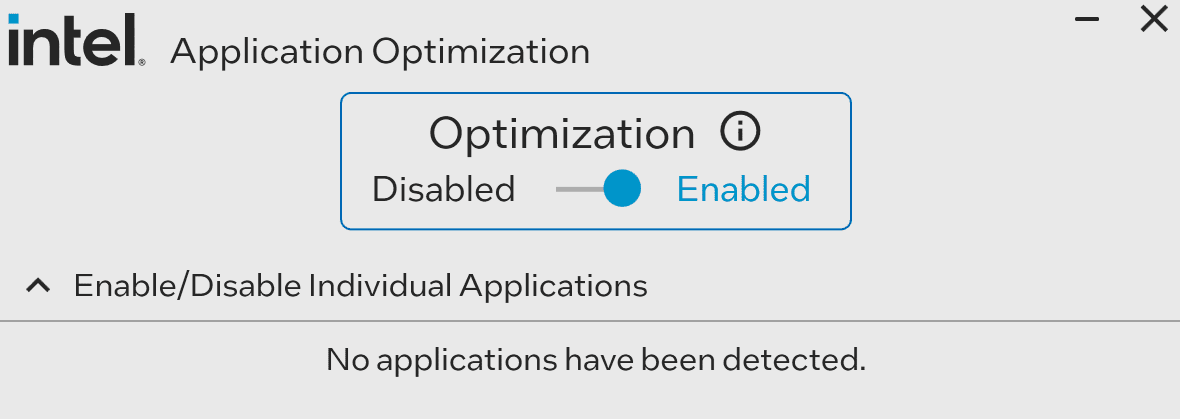Open the Optimization info icon
This screenshot has width=1180, height=420.
pyautogui.click(x=741, y=132)
